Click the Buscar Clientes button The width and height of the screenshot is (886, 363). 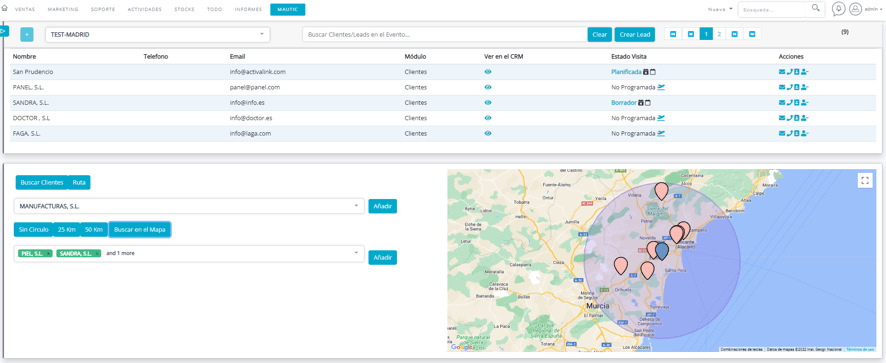point(42,183)
